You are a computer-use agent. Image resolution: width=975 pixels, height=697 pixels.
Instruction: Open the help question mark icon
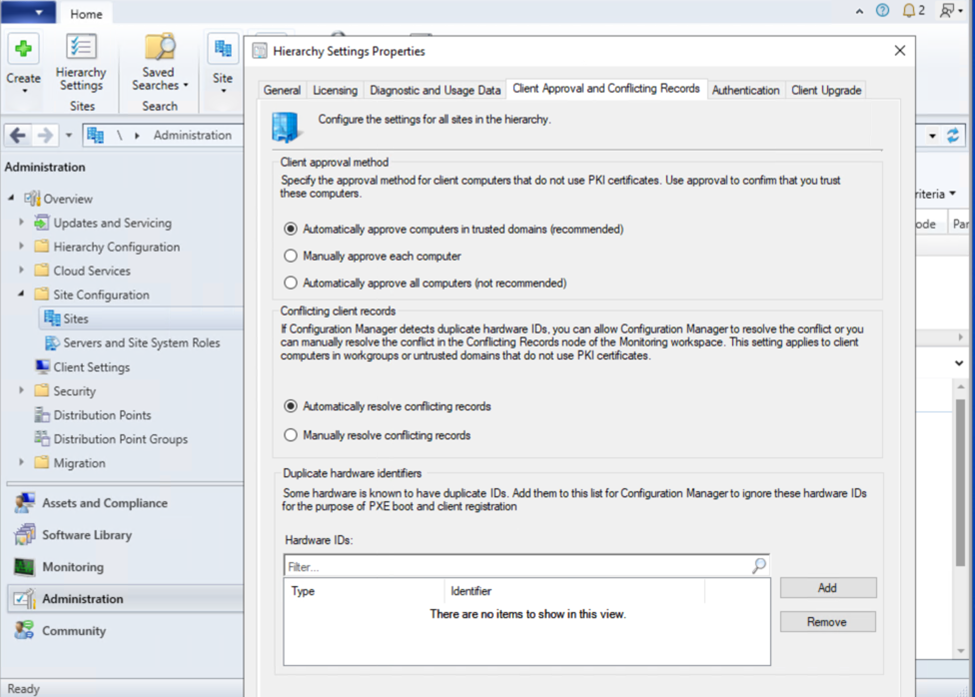pyautogui.click(x=882, y=11)
